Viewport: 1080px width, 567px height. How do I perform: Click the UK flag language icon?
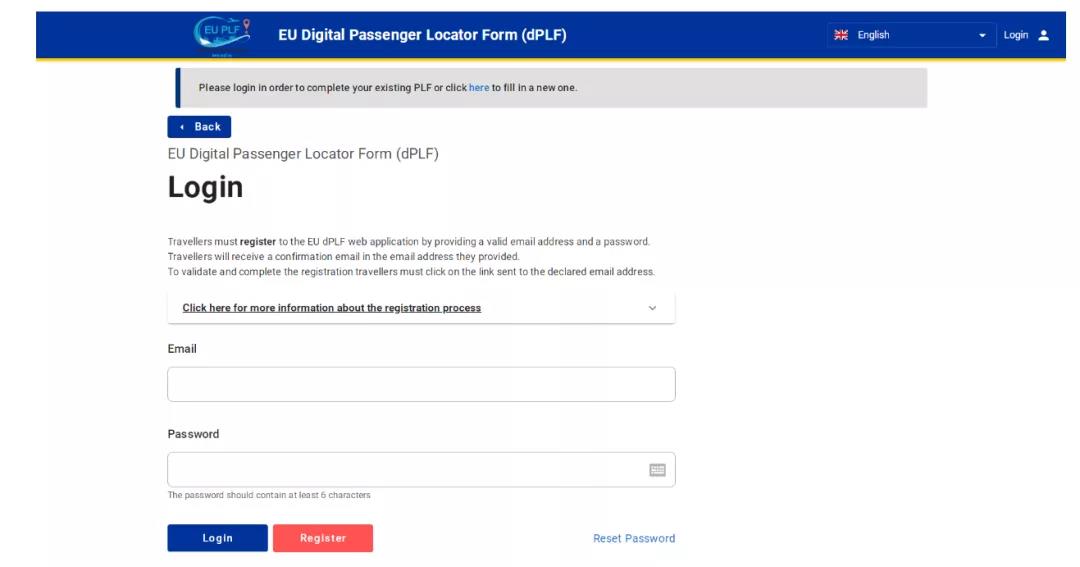click(841, 35)
